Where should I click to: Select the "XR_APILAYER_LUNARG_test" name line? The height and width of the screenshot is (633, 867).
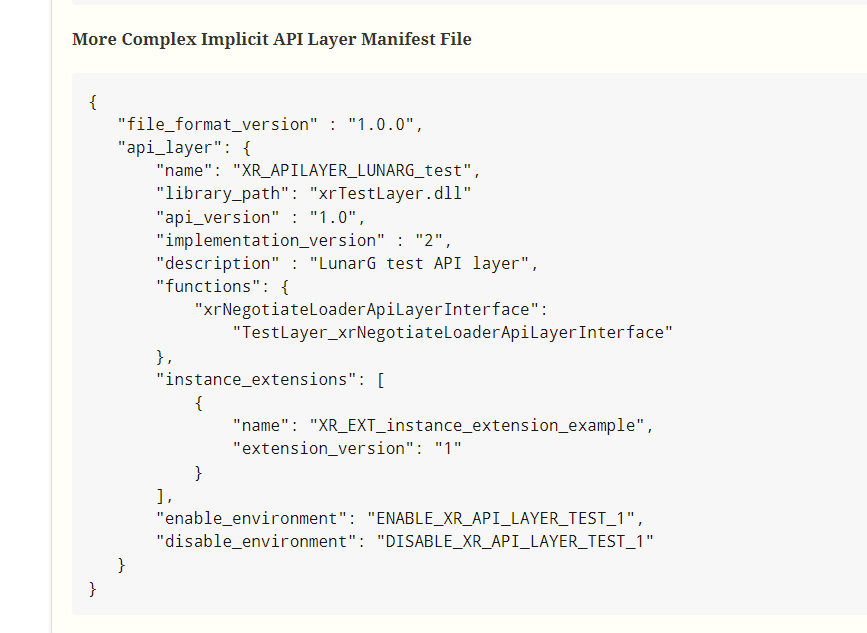click(x=318, y=170)
